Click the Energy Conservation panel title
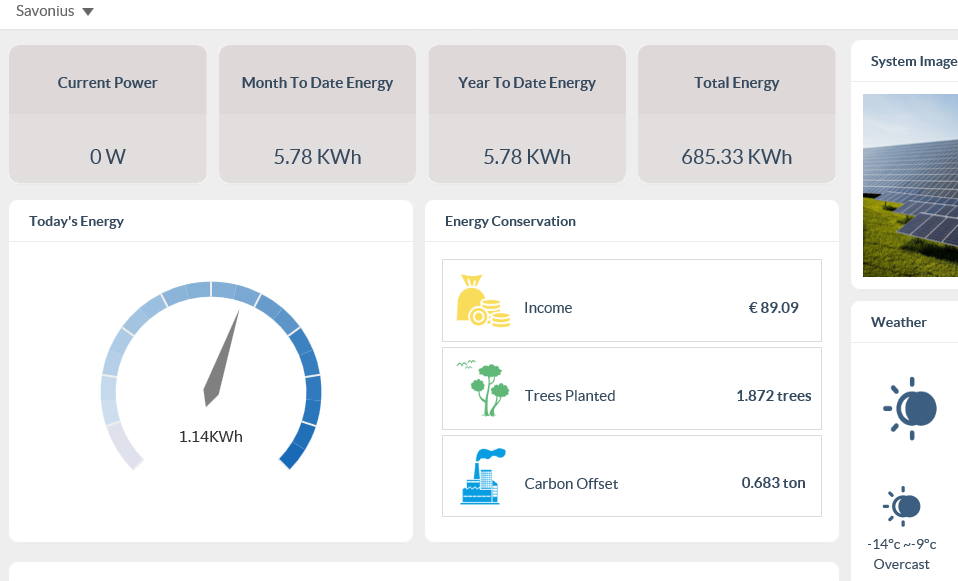 point(510,221)
